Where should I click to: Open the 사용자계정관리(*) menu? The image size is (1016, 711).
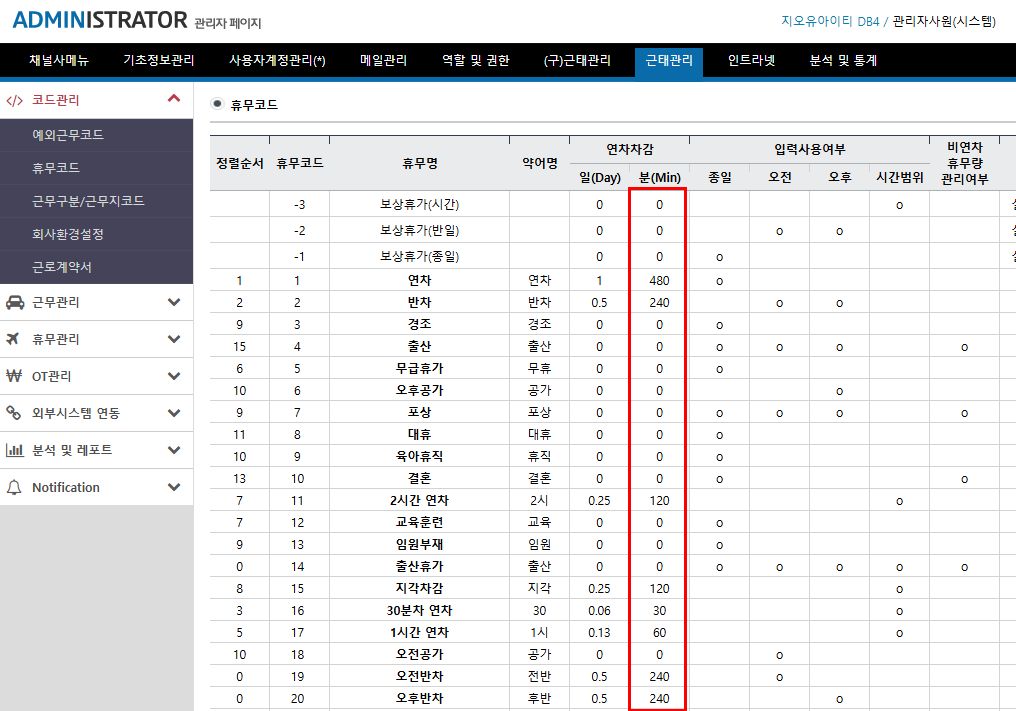pos(277,60)
